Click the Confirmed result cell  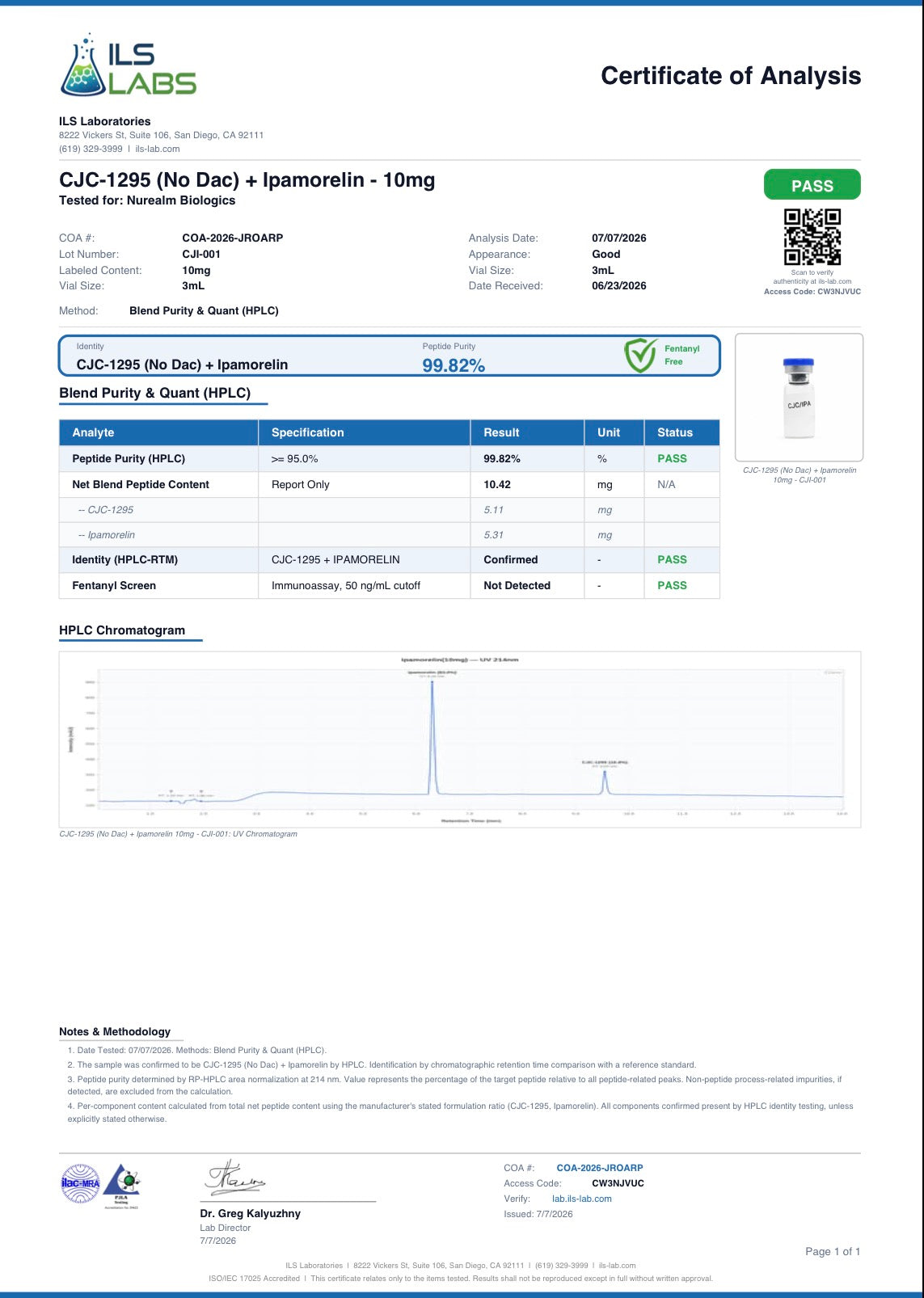(x=527, y=559)
